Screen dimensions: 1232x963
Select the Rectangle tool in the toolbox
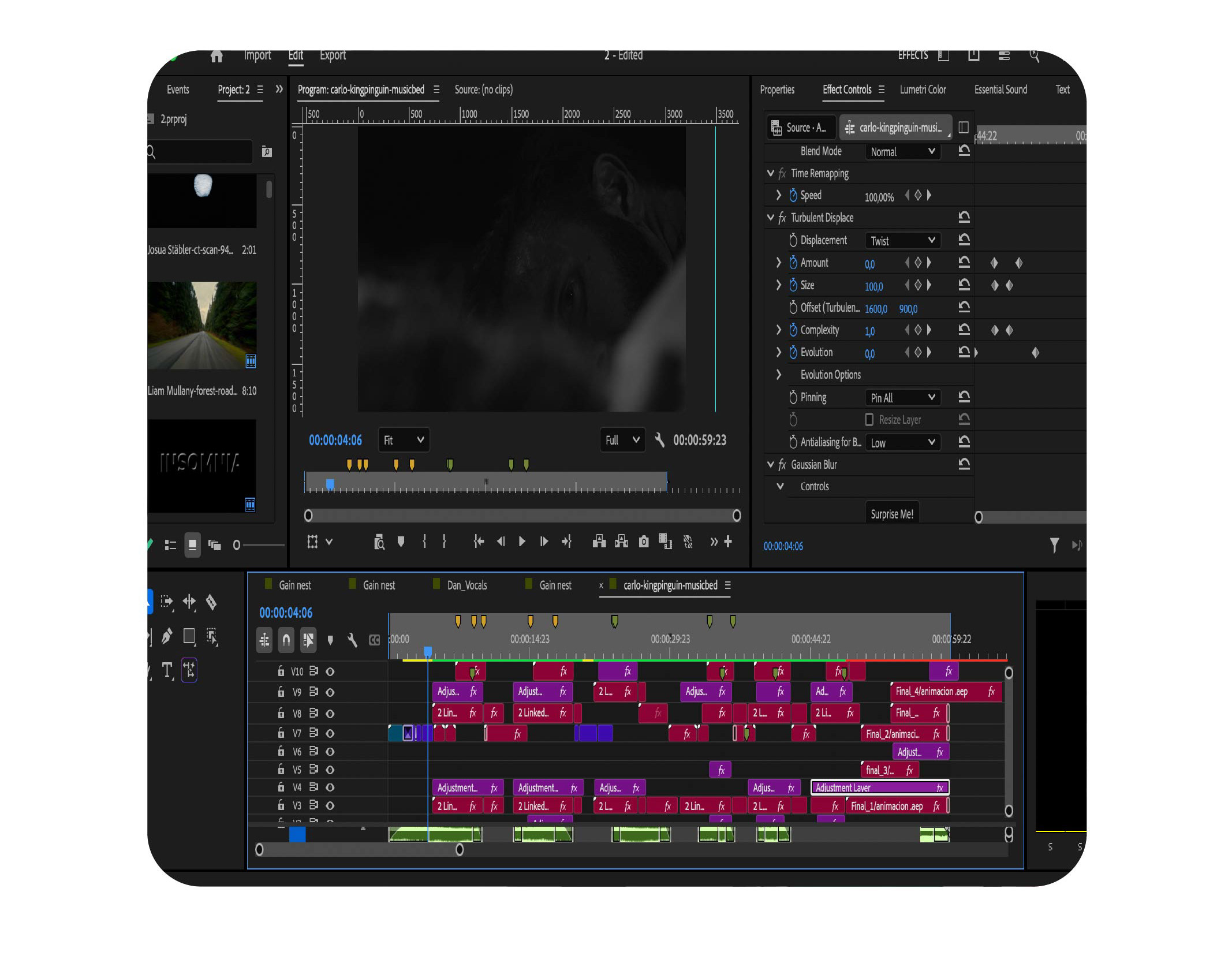click(189, 636)
